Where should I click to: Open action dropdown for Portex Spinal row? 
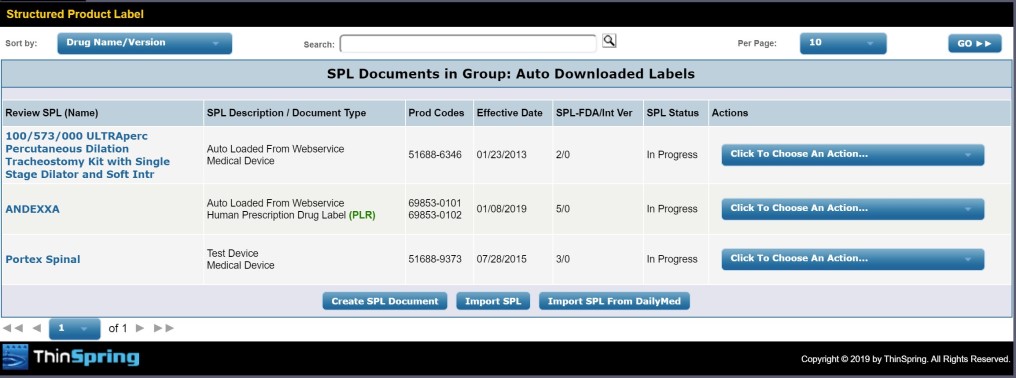click(x=853, y=259)
